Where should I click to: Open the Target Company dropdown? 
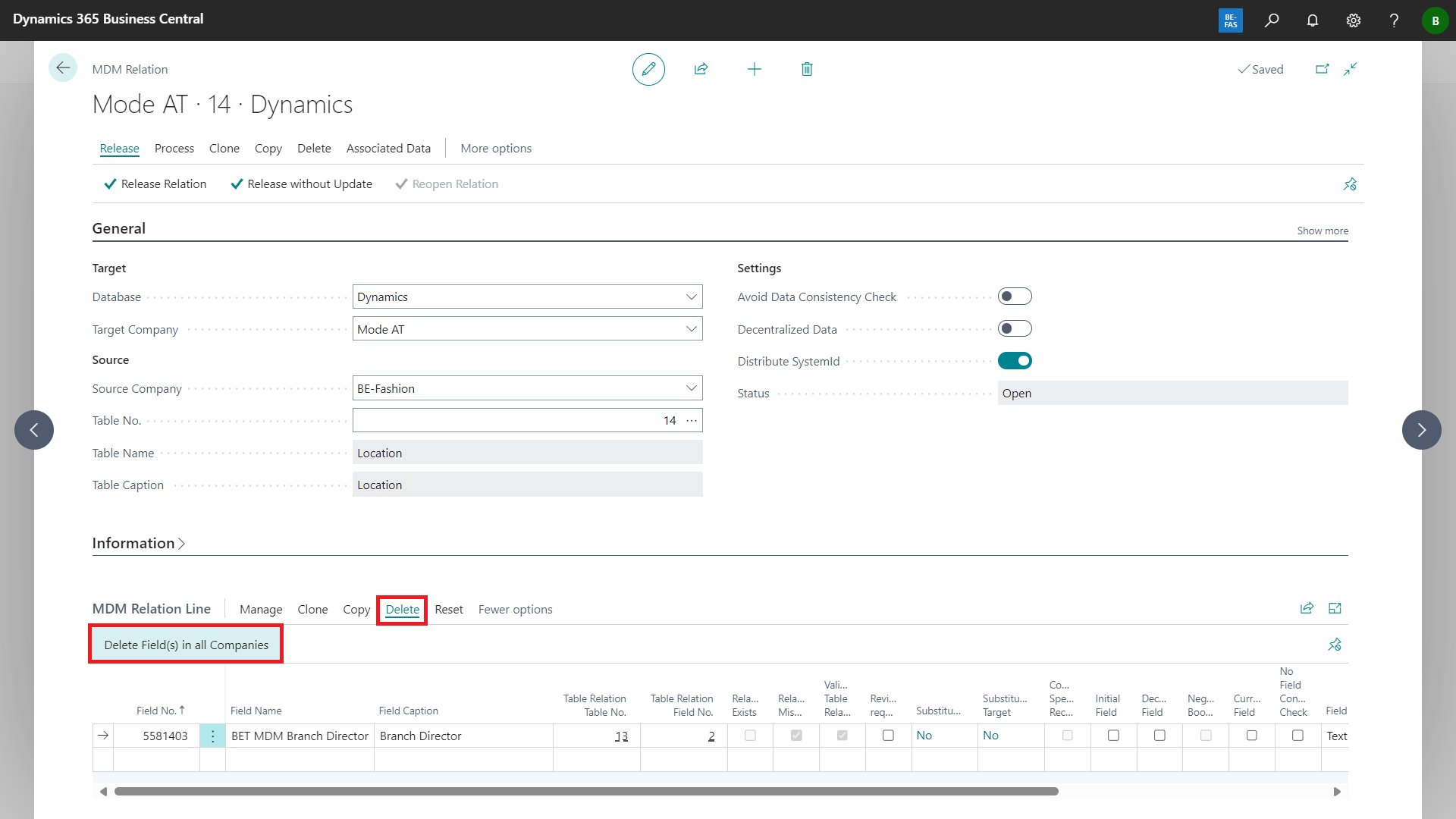click(691, 328)
